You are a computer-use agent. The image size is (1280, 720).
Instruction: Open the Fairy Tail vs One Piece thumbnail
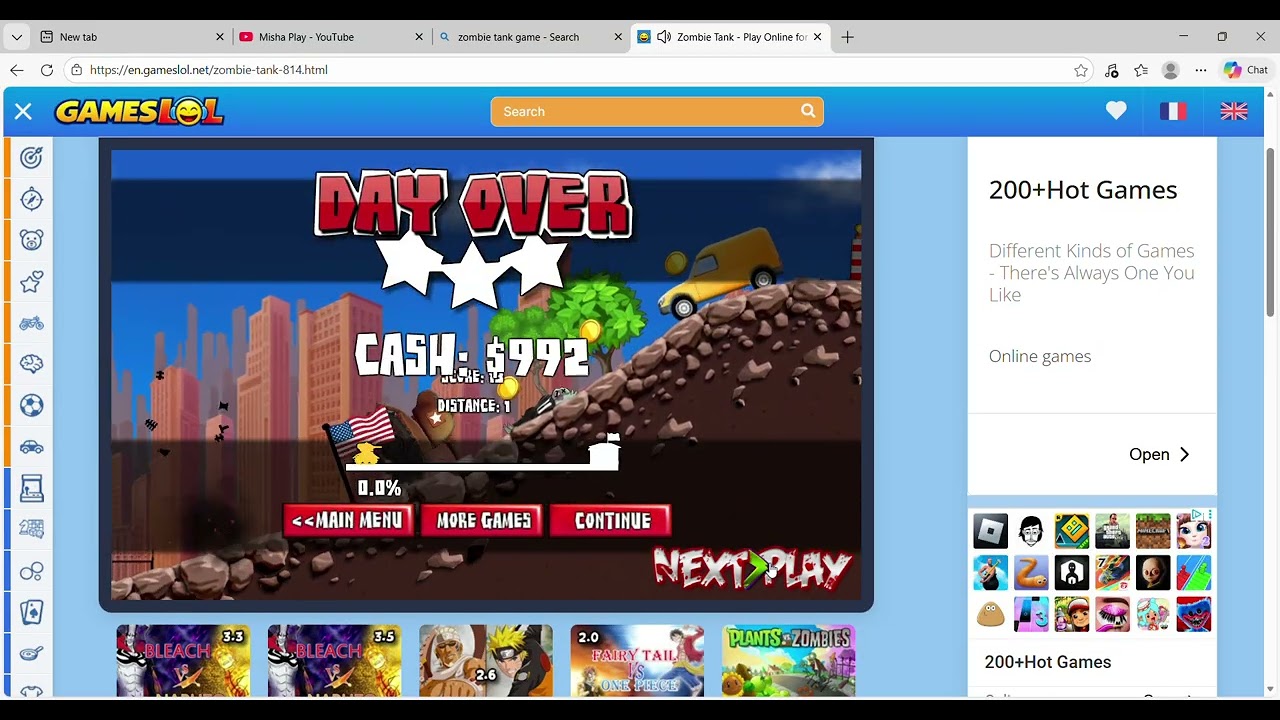[x=637, y=660]
